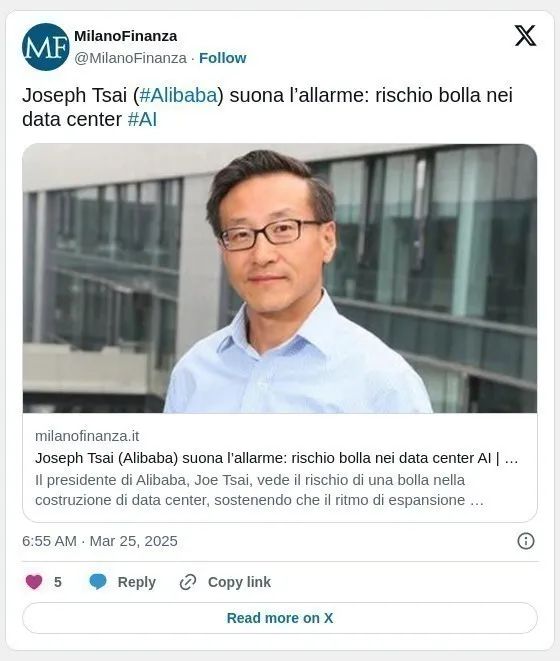Open the #Alibaba hashtag
The image size is (560, 661).
coord(178,95)
